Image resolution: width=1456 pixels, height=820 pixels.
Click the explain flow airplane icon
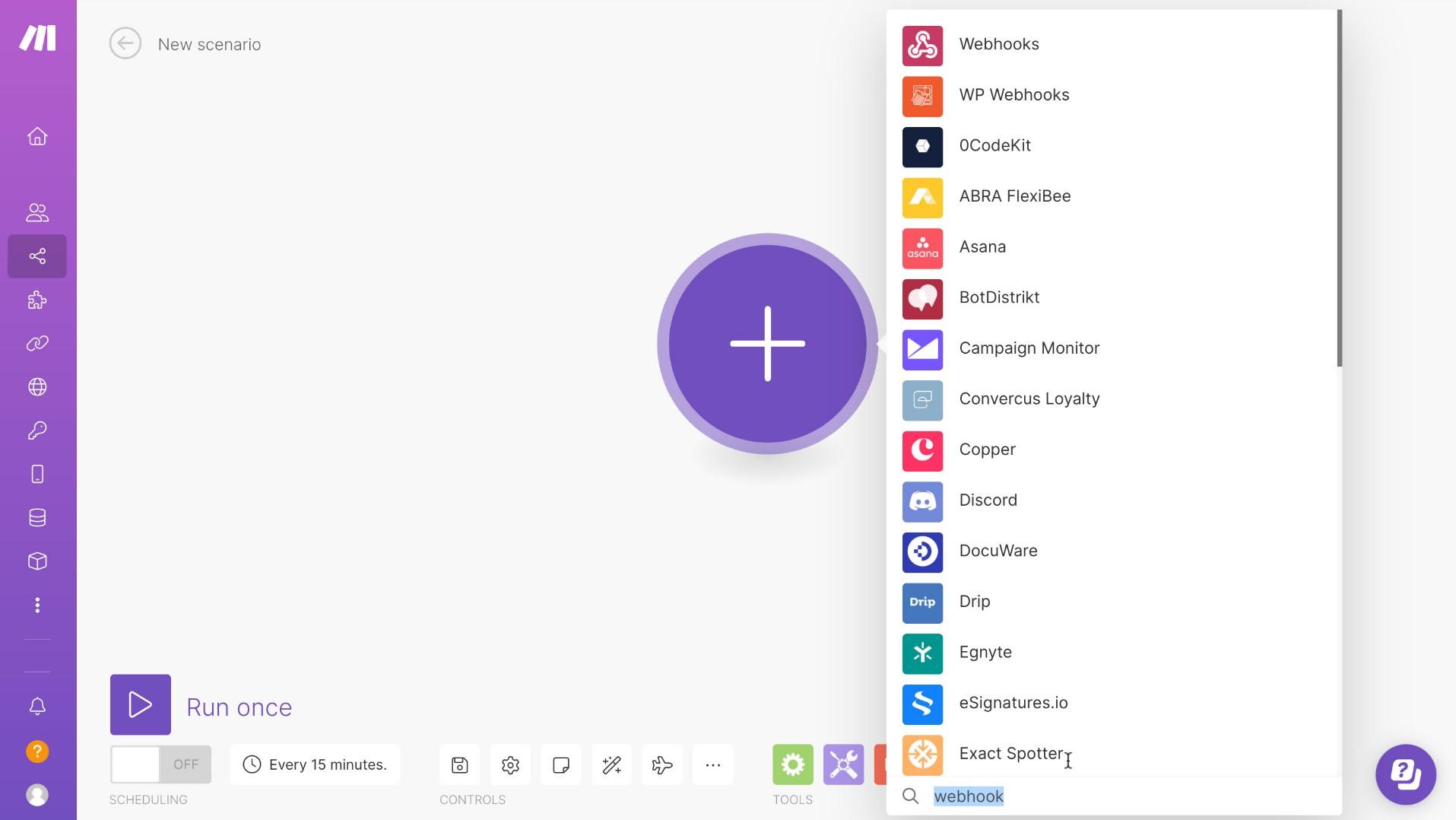[662, 764]
